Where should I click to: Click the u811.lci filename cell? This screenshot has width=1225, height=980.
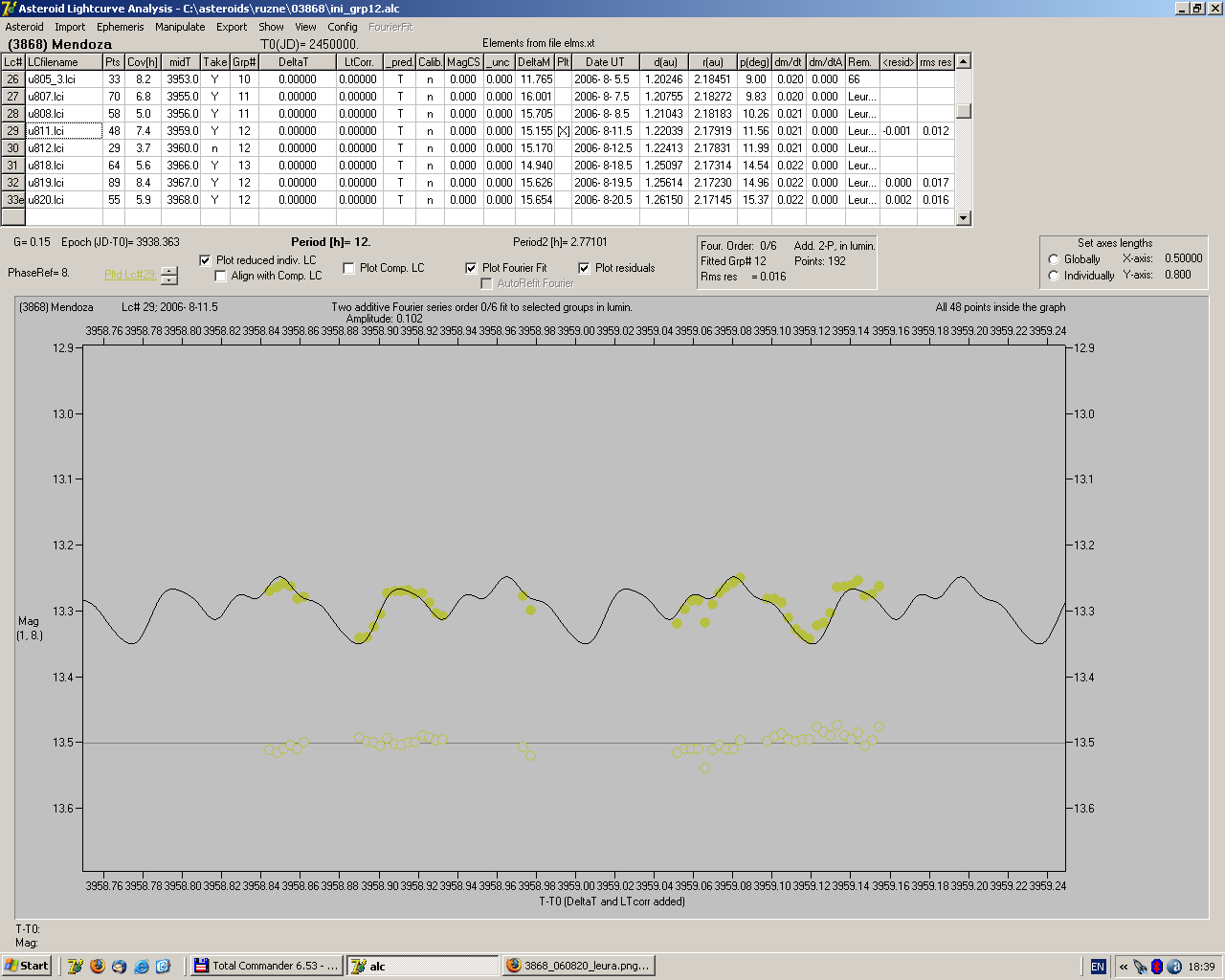tap(64, 131)
